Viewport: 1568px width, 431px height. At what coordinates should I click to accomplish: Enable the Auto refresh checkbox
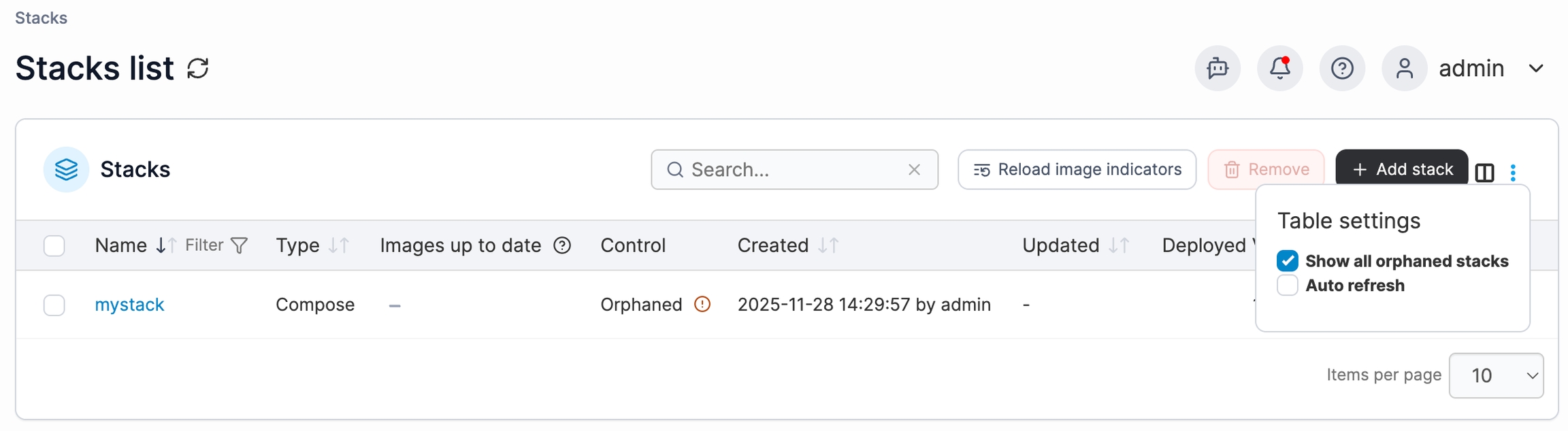[1288, 286]
